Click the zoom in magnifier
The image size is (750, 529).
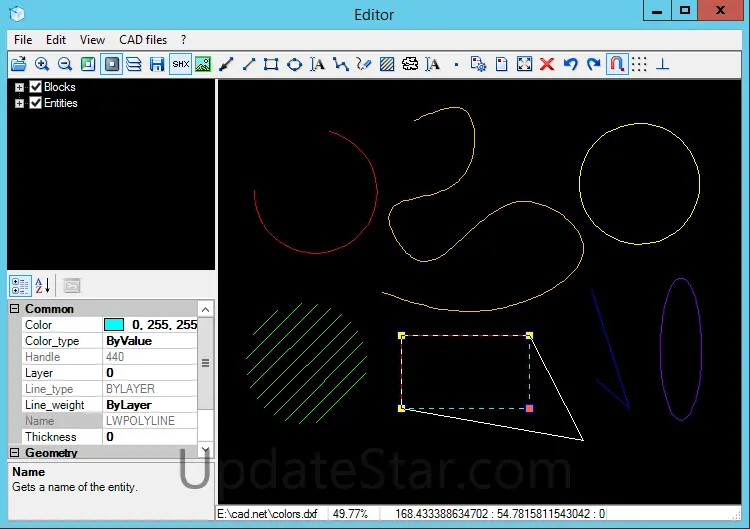pyautogui.click(x=42, y=64)
